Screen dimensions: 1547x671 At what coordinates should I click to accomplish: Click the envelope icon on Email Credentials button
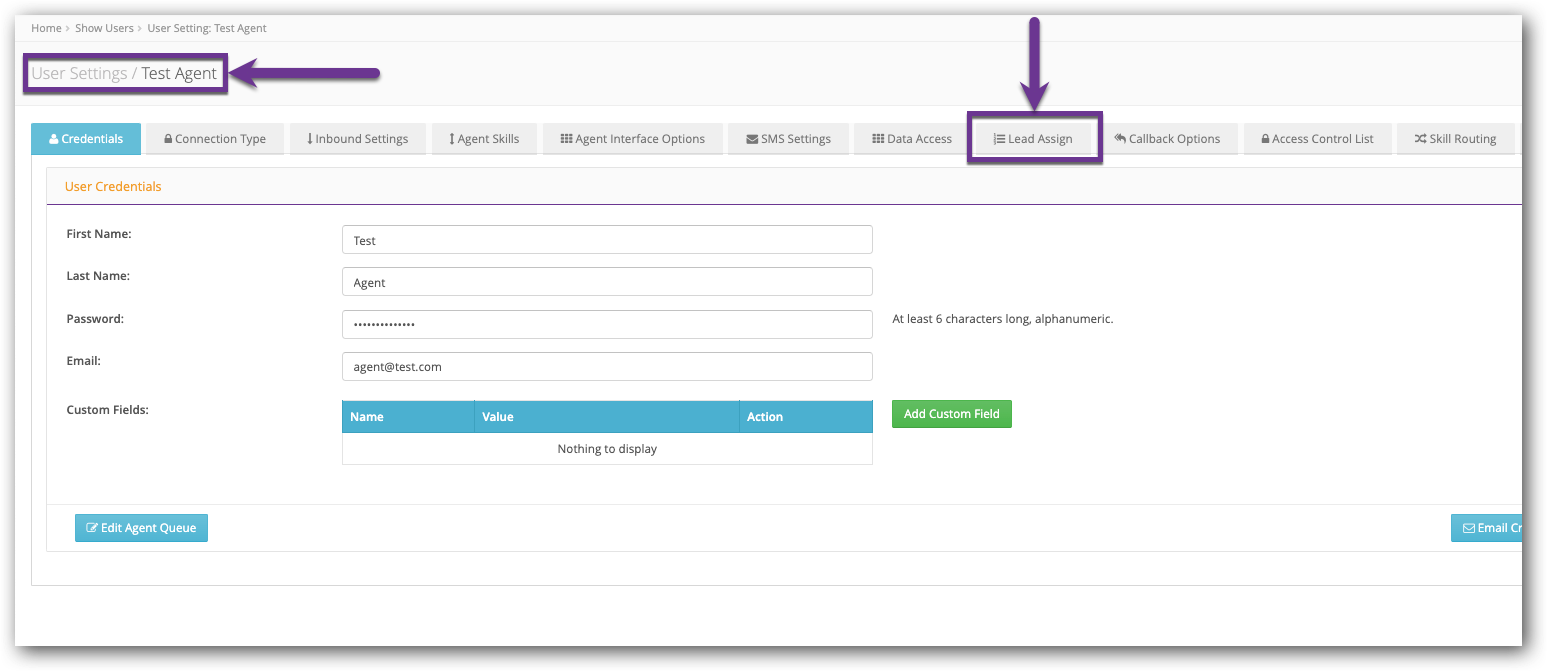pos(1468,527)
